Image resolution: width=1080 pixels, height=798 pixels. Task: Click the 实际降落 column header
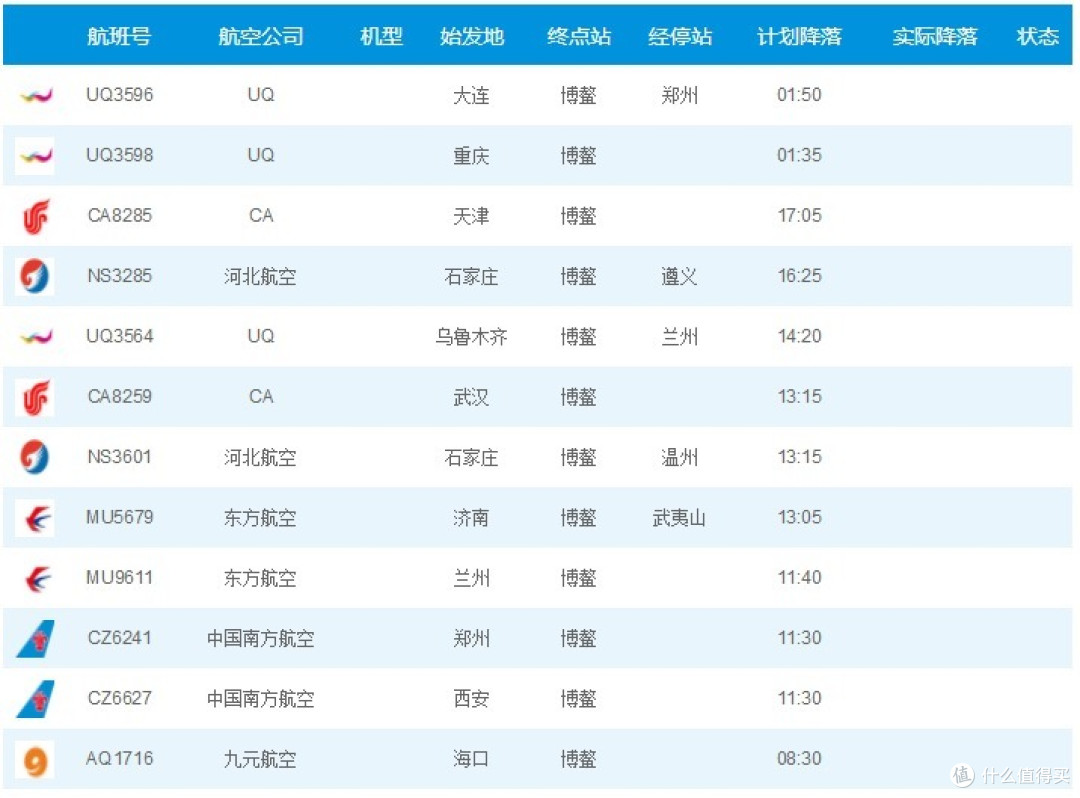point(935,36)
